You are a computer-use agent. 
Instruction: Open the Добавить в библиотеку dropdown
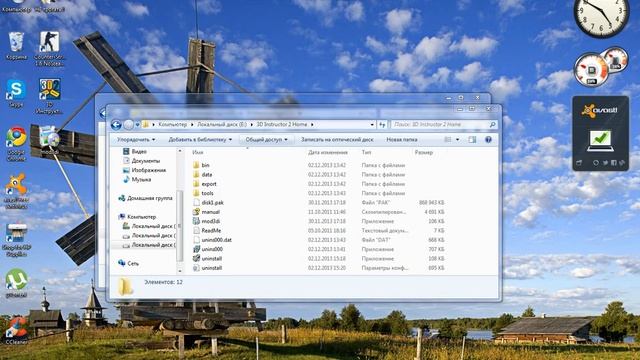pos(200,140)
